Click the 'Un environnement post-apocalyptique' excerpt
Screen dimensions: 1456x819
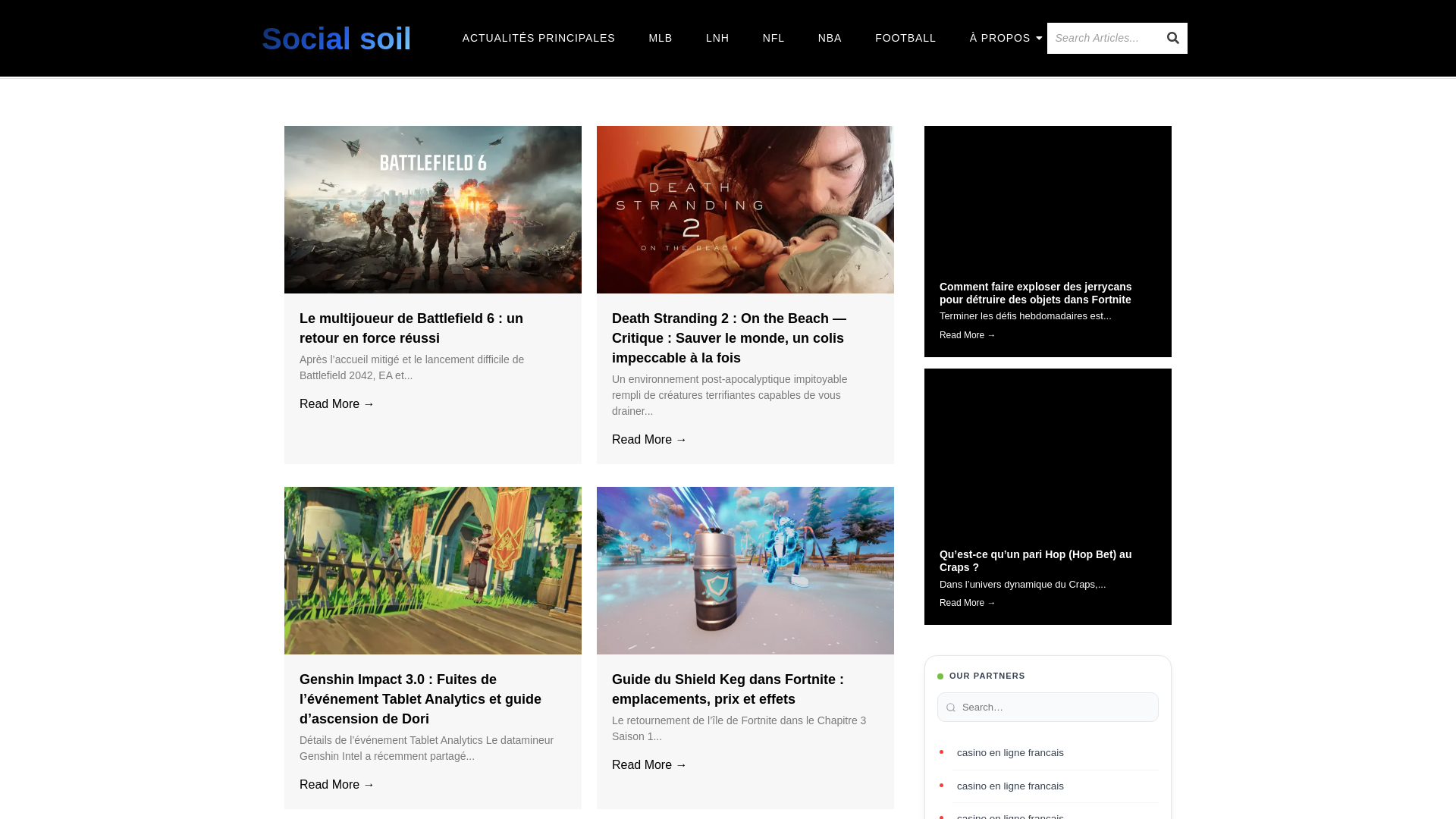pos(730,395)
